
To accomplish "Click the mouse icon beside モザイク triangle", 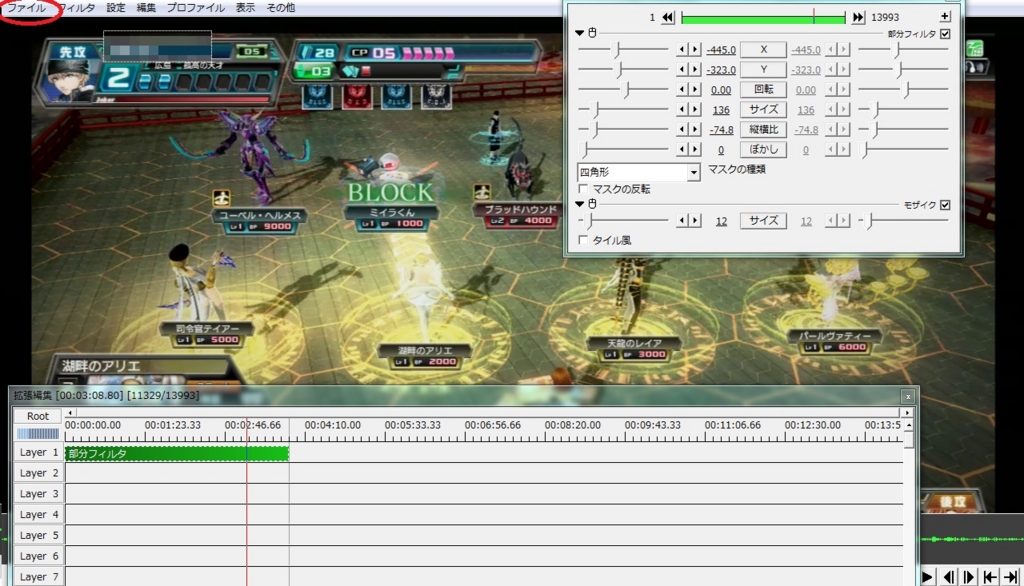I will click(592, 204).
